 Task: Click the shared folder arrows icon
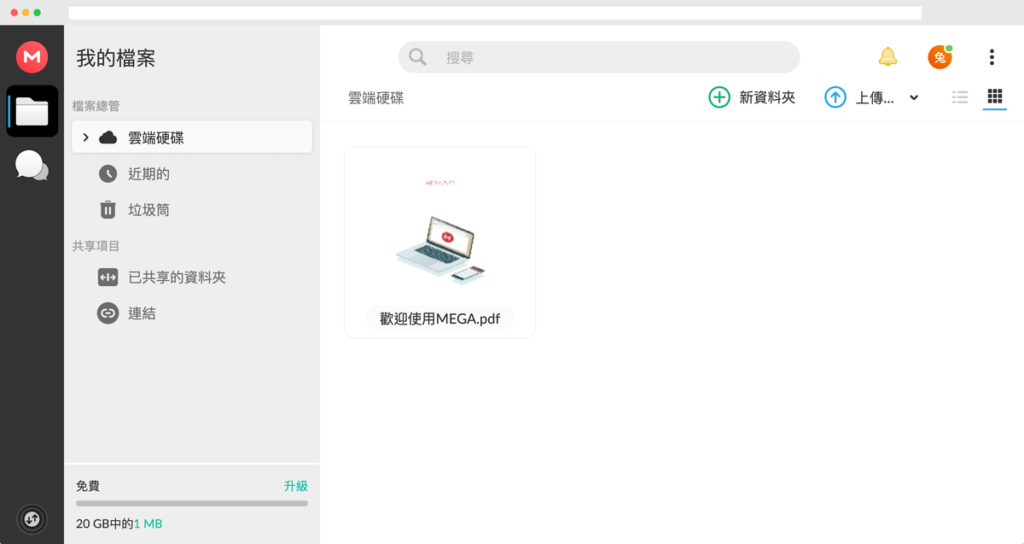coord(108,278)
